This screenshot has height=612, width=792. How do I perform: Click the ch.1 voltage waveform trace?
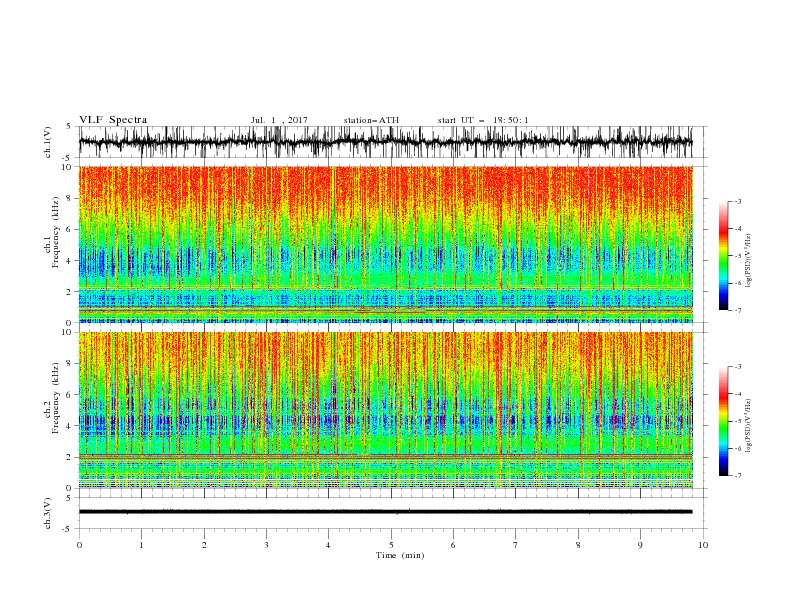tap(386, 142)
